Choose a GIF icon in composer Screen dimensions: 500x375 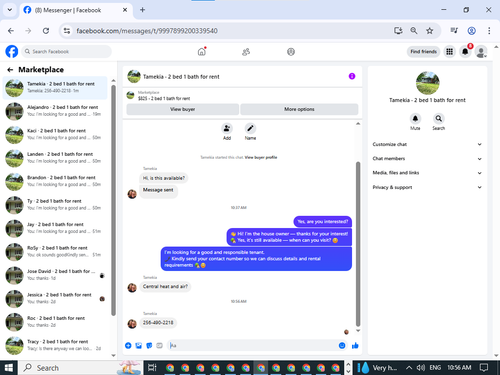coord(159,346)
